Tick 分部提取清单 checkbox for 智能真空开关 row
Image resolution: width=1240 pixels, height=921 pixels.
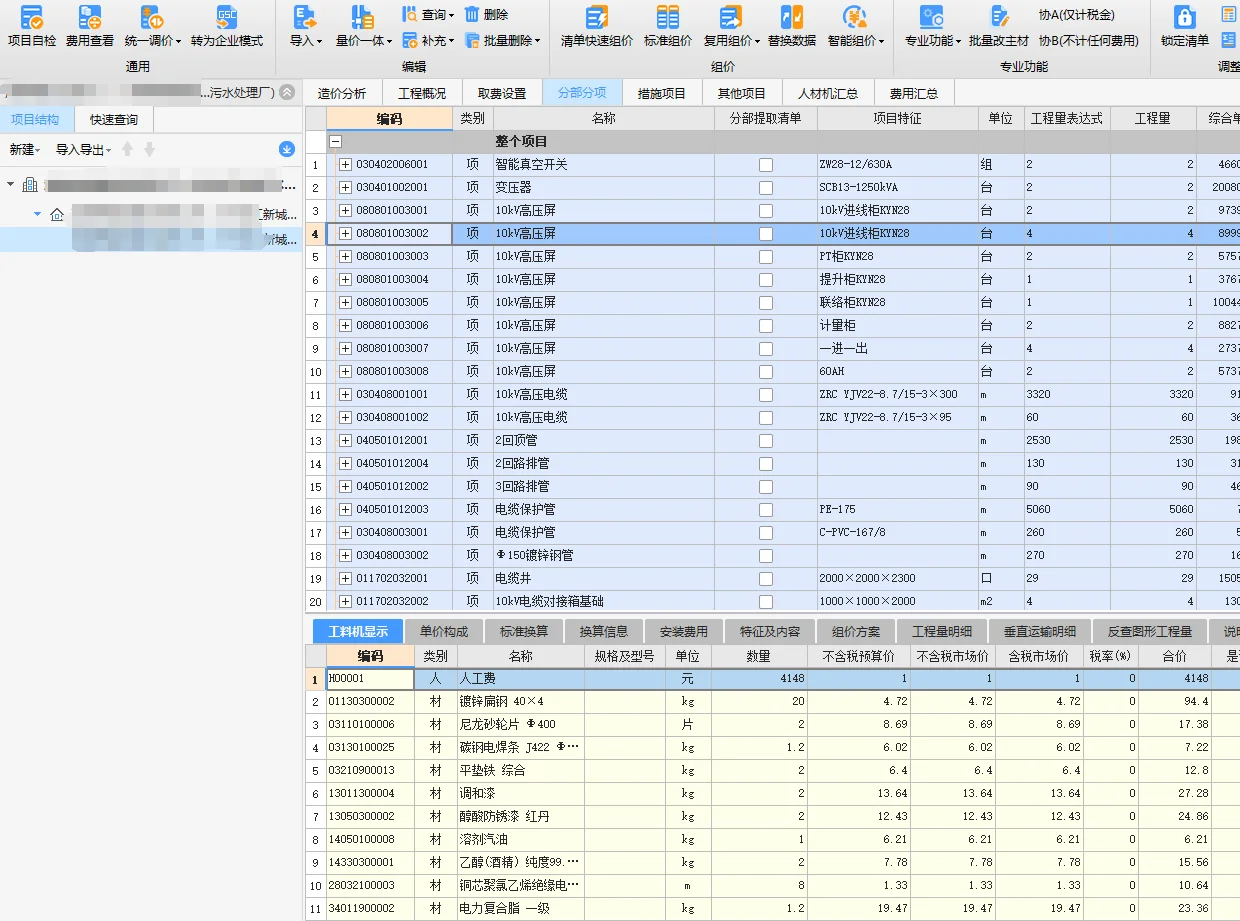[x=766, y=165]
